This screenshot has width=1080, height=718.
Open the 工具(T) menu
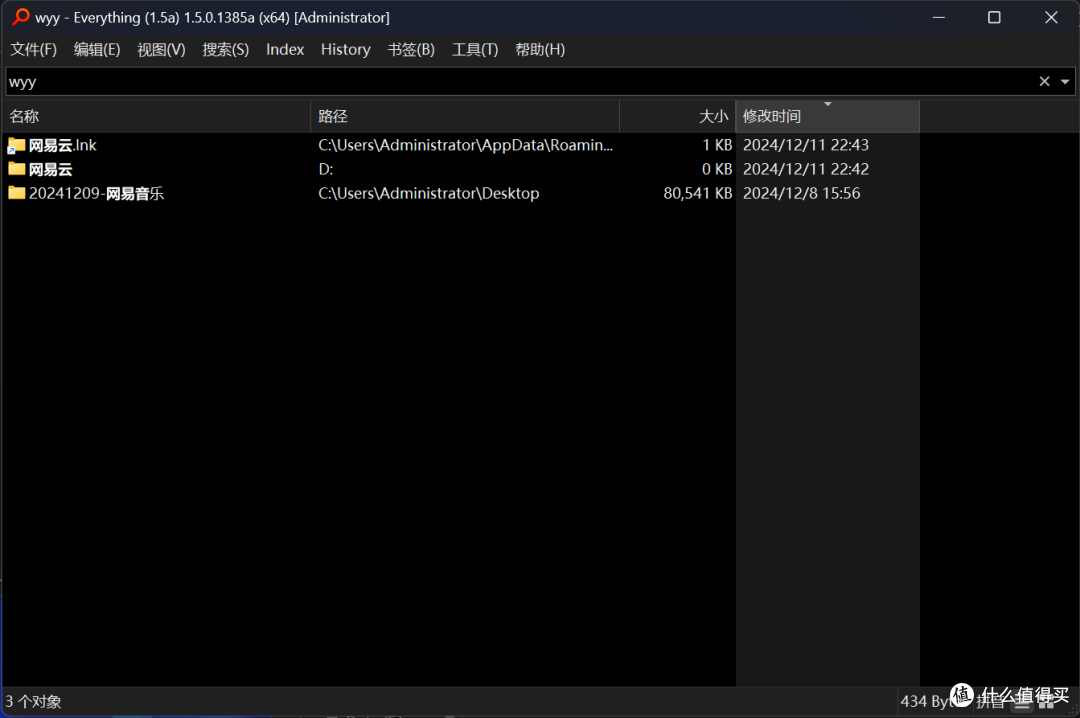tap(475, 50)
